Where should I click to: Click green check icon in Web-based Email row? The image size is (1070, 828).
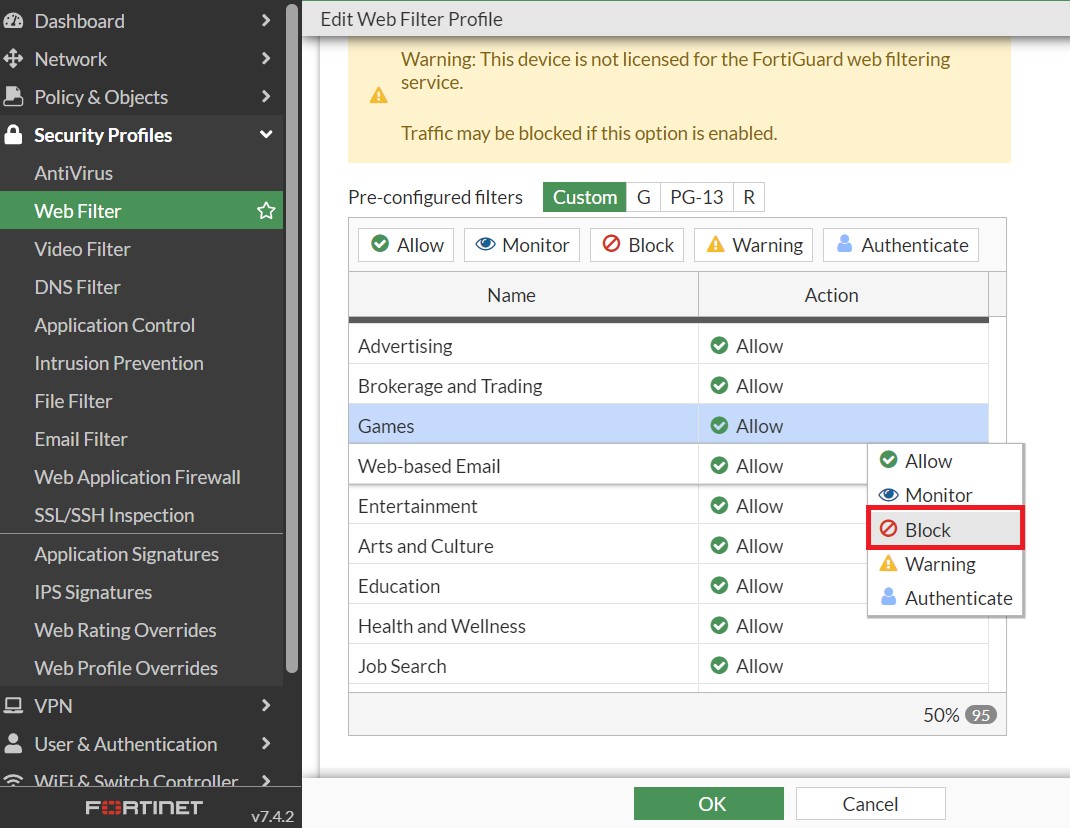point(719,466)
